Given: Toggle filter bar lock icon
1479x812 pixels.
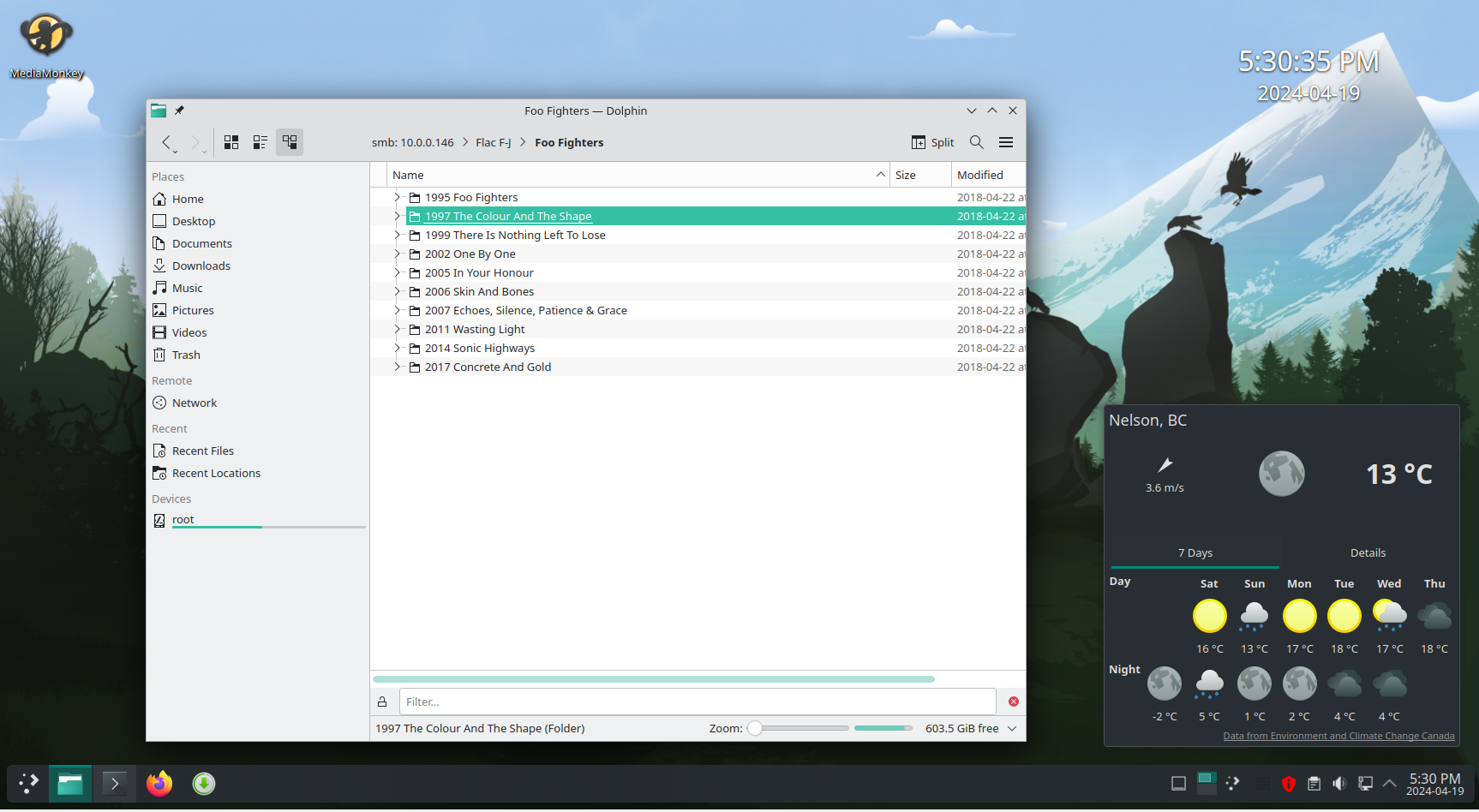Looking at the screenshot, I should coord(382,702).
